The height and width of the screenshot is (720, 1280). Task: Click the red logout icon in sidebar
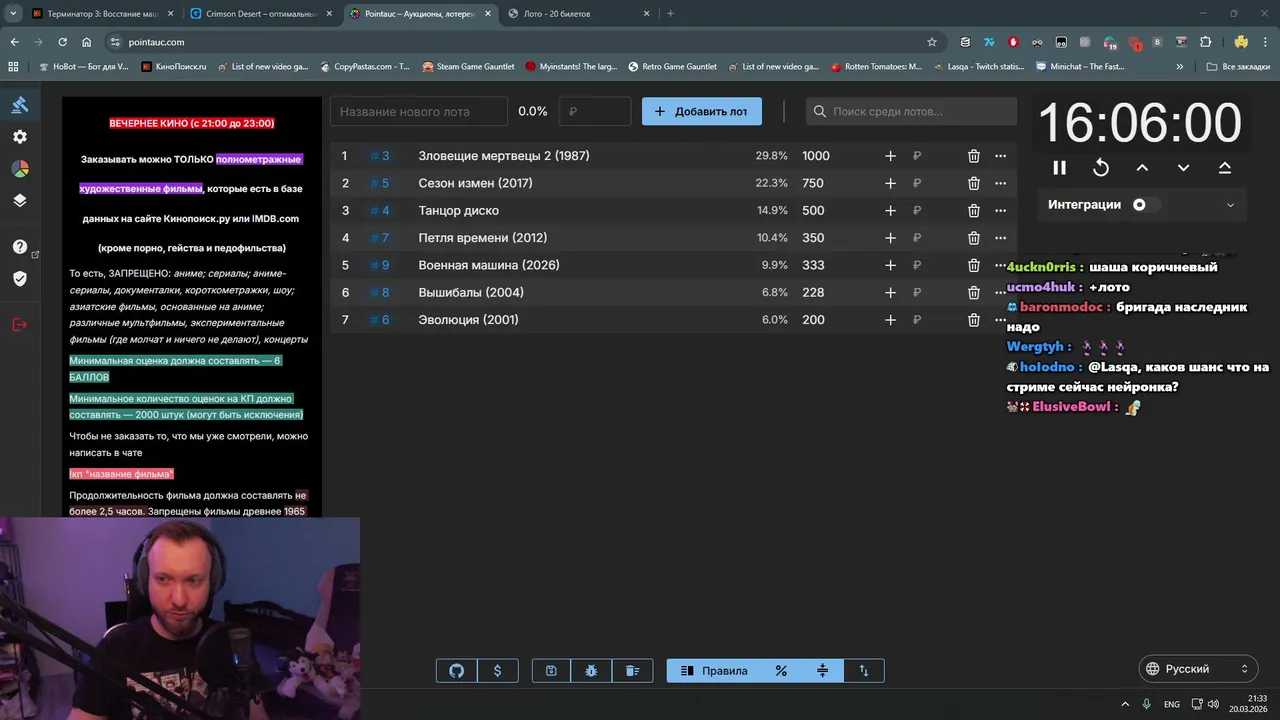20,324
